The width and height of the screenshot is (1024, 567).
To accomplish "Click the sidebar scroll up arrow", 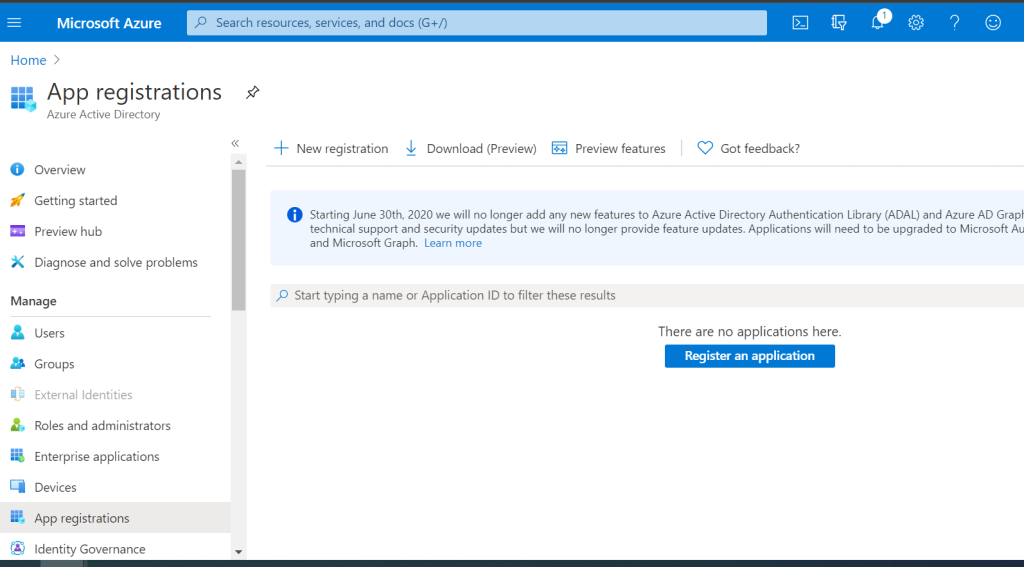I will pyautogui.click(x=238, y=162).
